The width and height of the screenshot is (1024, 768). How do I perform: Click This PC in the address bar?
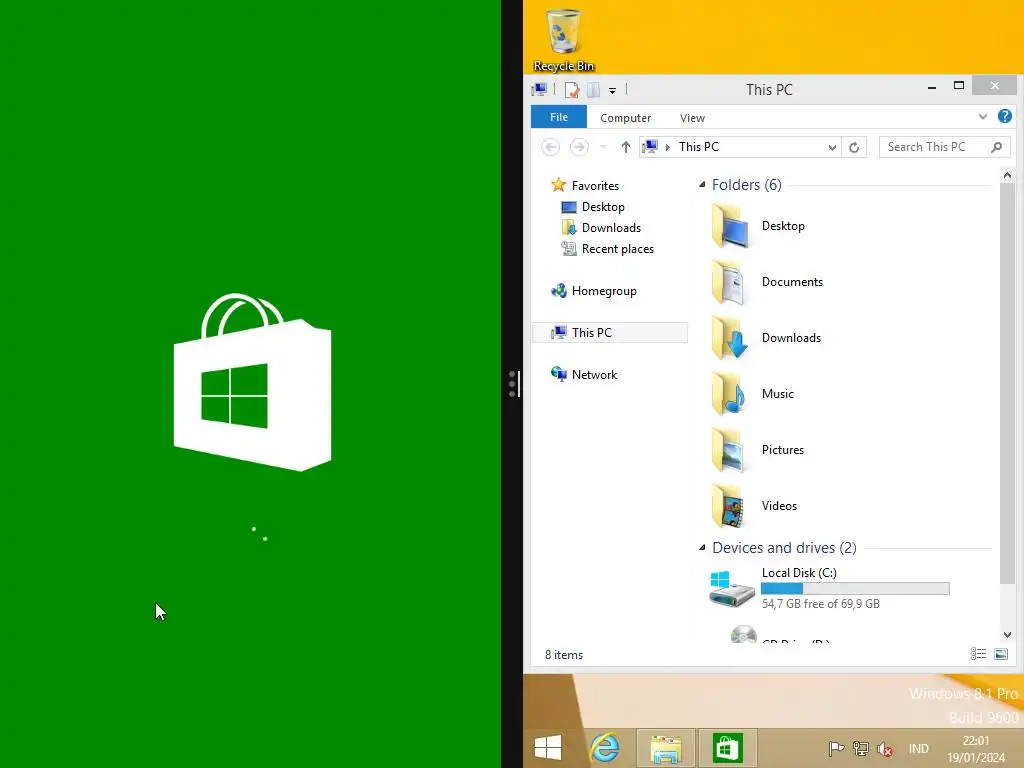698,147
